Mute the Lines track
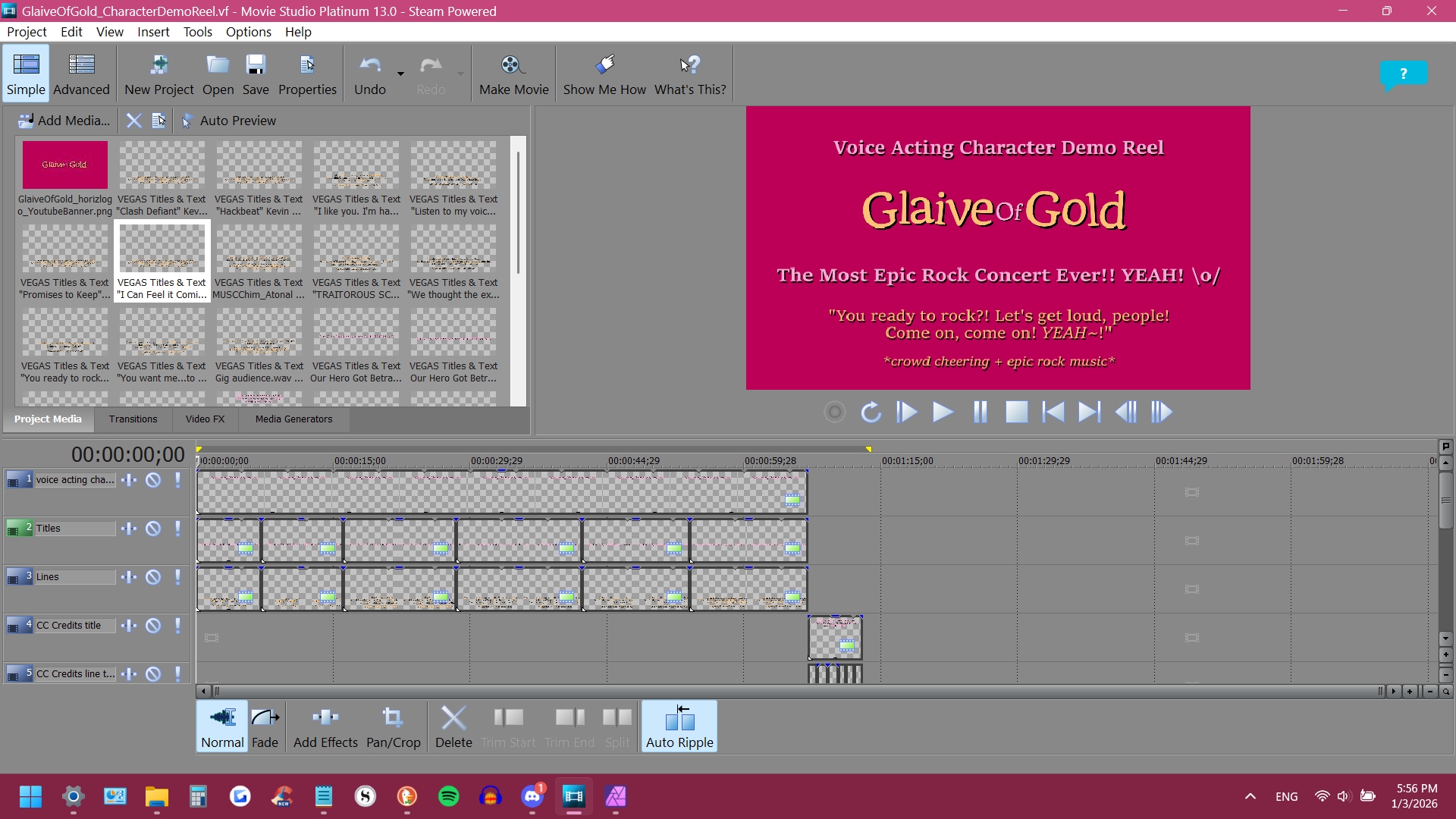 (x=153, y=577)
